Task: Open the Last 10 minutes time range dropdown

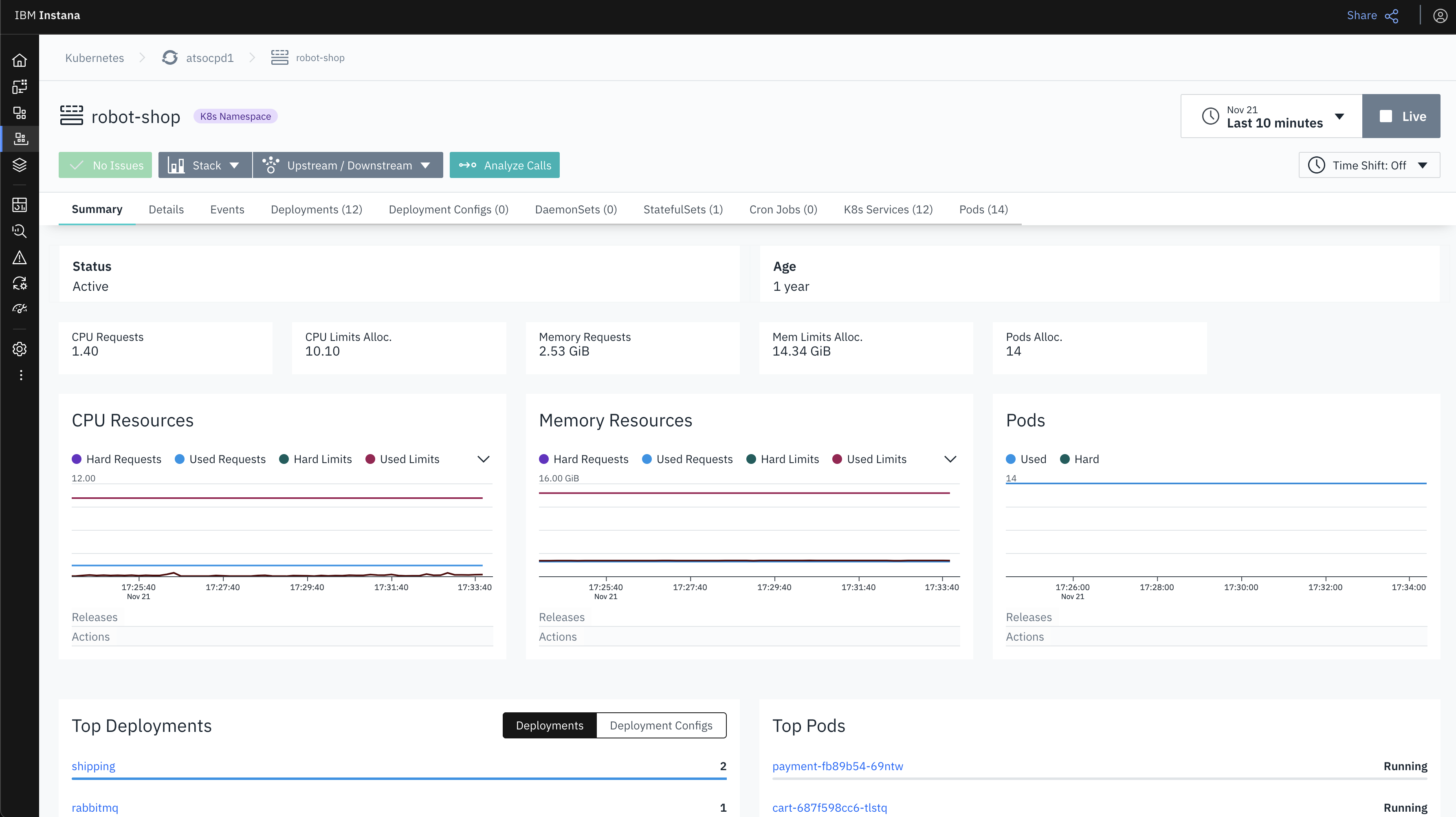Action: (x=1271, y=116)
